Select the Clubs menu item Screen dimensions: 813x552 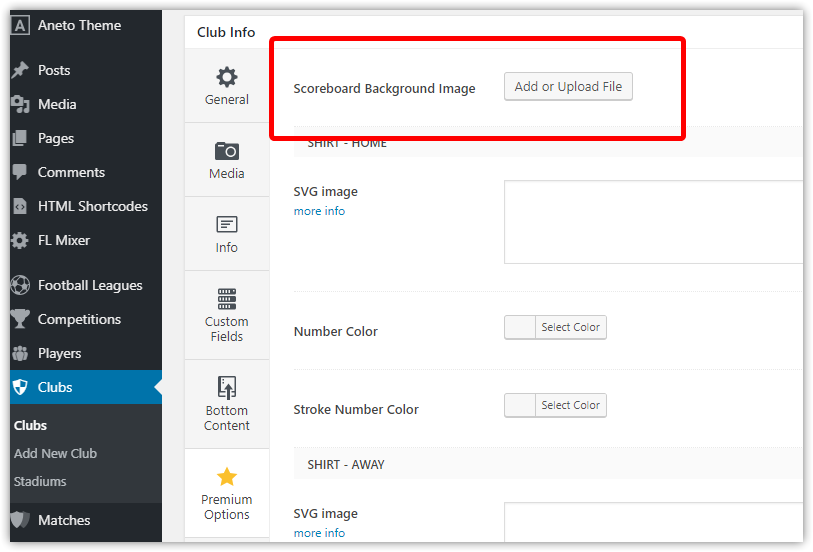[86, 387]
